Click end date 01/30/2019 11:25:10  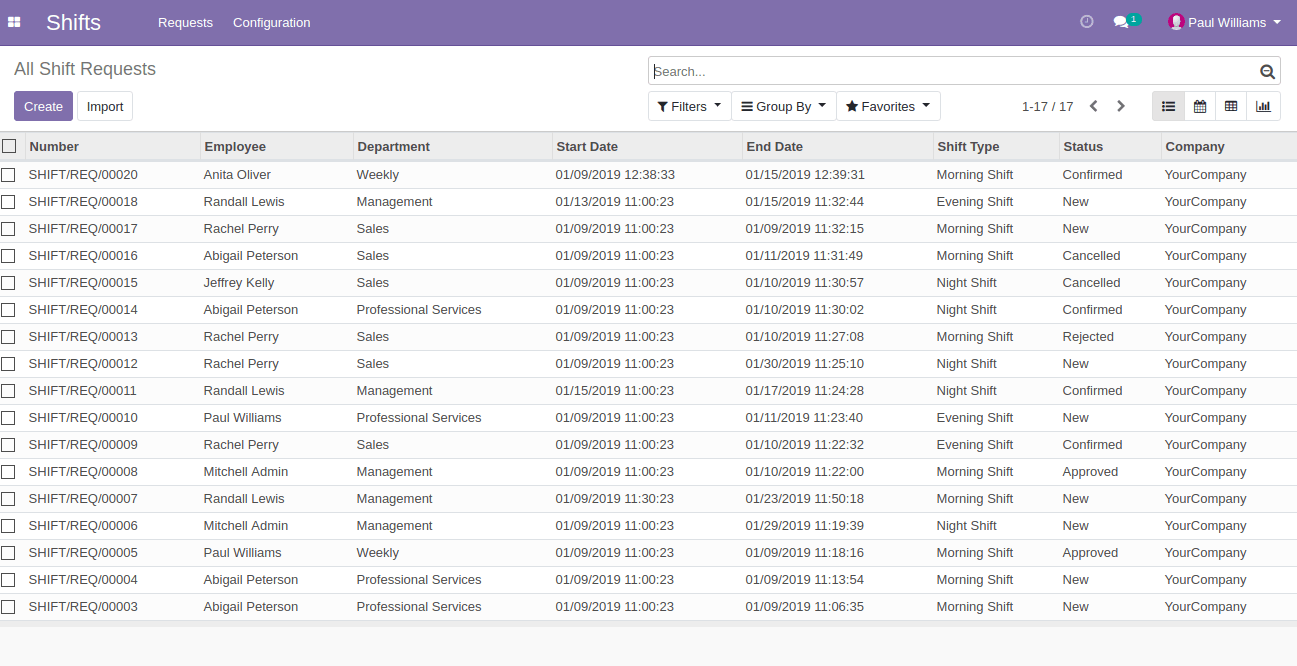coord(805,364)
